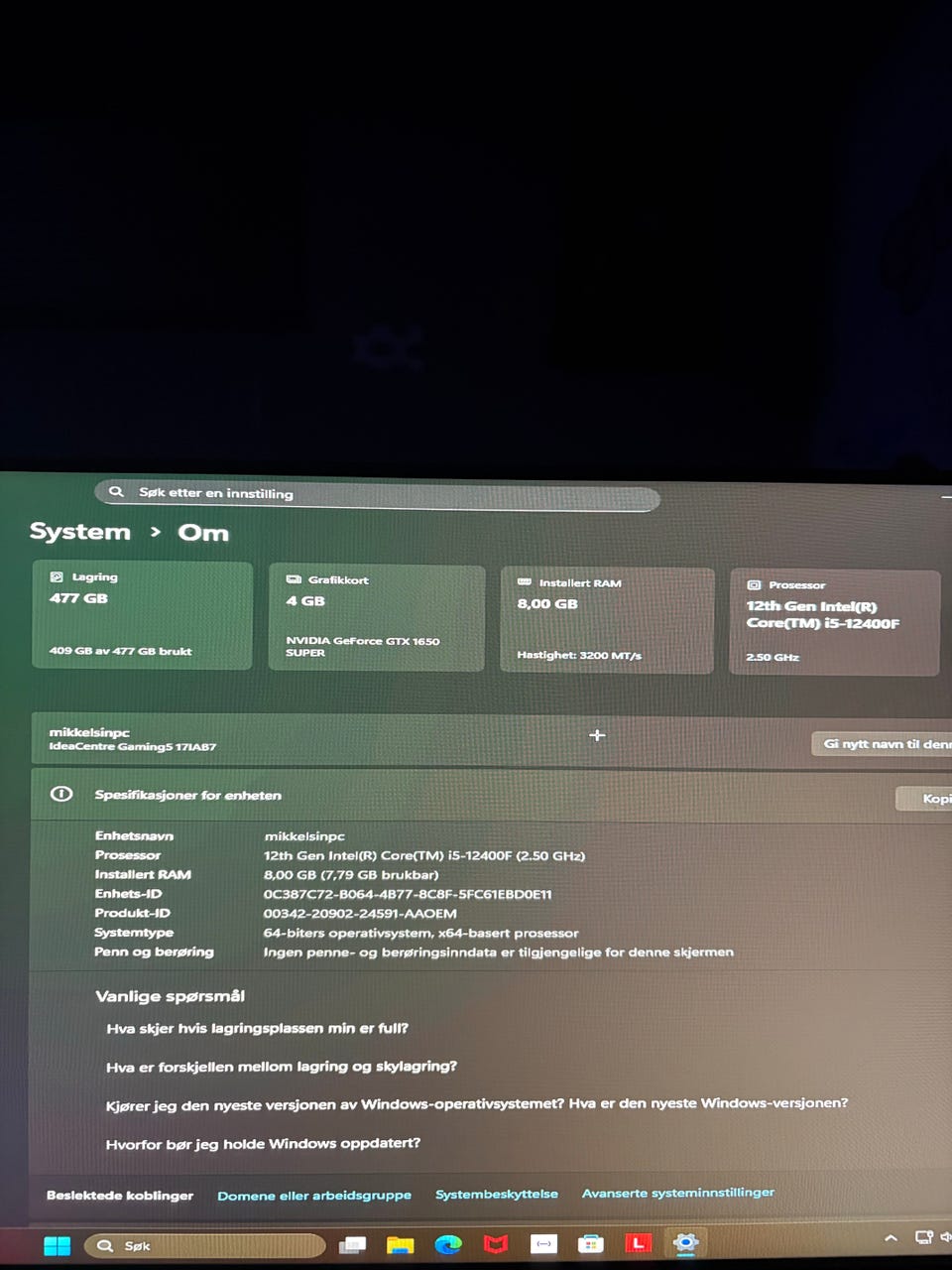Click the magnifier icon in settings search
The width and height of the screenshot is (952, 1270).
point(116,491)
